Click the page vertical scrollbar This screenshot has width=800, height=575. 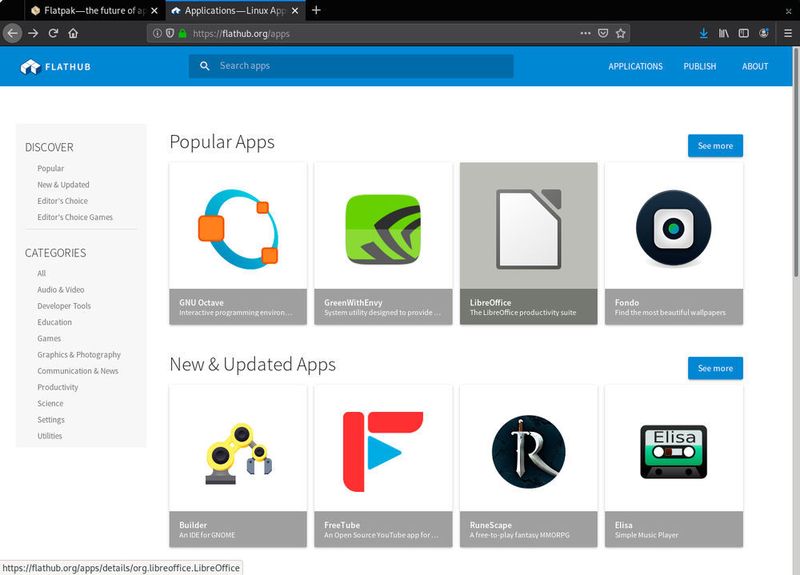click(796, 162)
